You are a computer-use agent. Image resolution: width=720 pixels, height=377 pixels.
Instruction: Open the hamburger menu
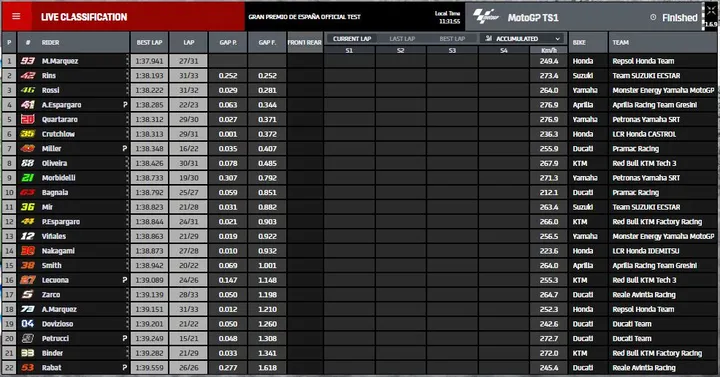pos(16,17)
